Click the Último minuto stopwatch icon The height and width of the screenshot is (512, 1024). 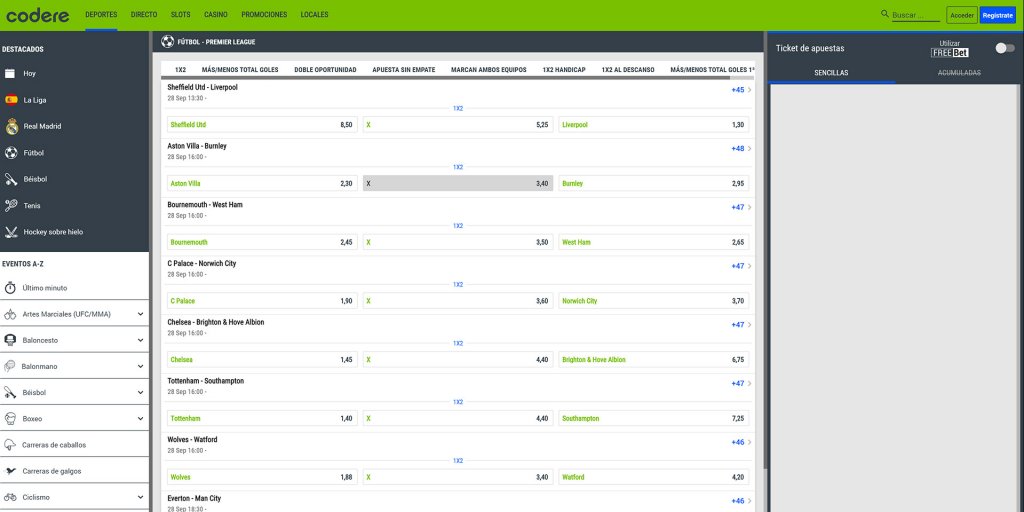[10, 288]
